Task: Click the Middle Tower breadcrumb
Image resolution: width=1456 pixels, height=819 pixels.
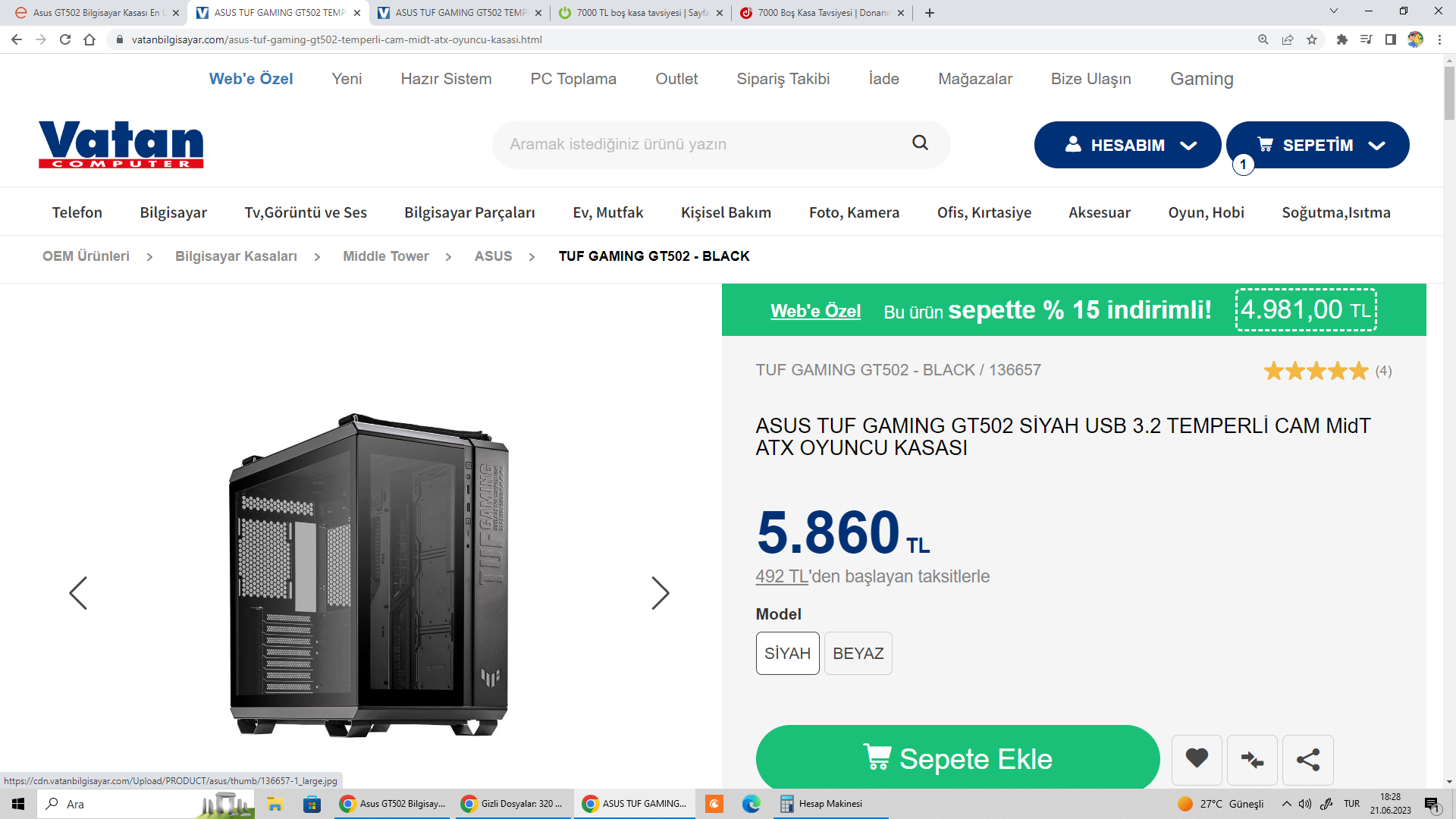Action: 385,256
